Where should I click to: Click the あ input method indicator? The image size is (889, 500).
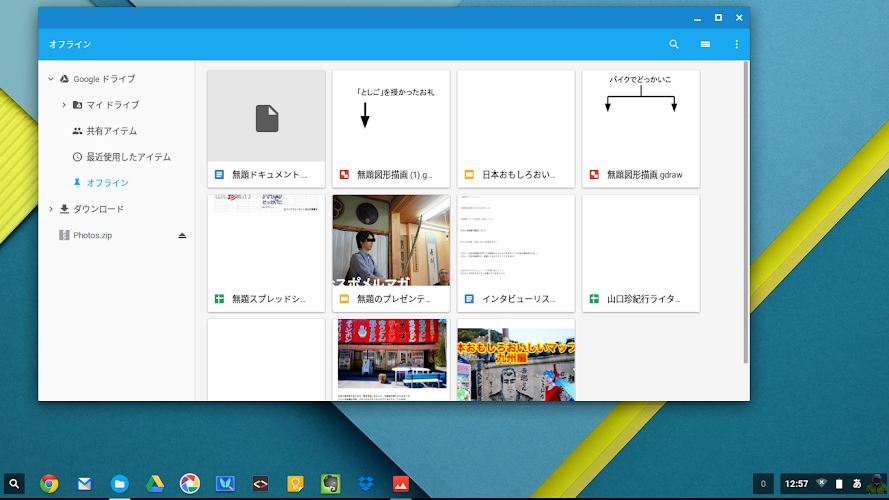[x=857, y=484]
